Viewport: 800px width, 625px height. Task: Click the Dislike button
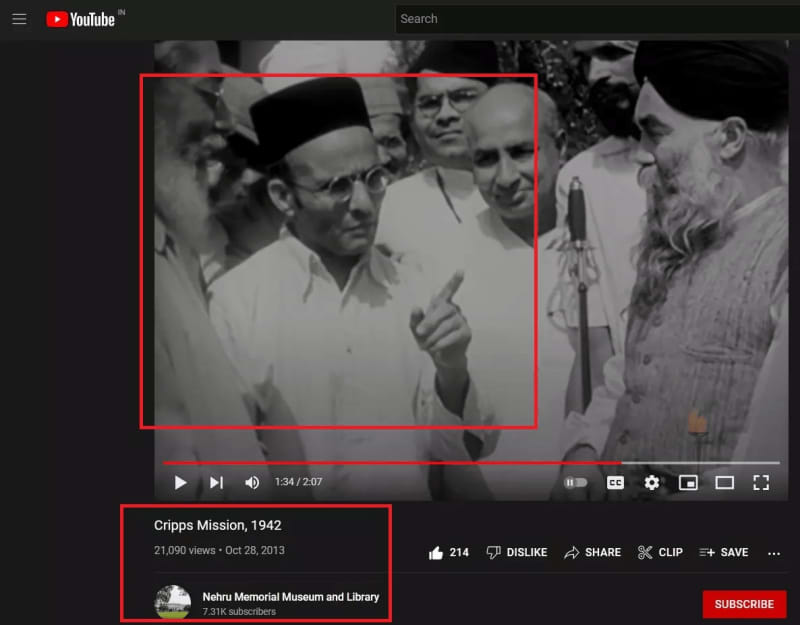516,552
